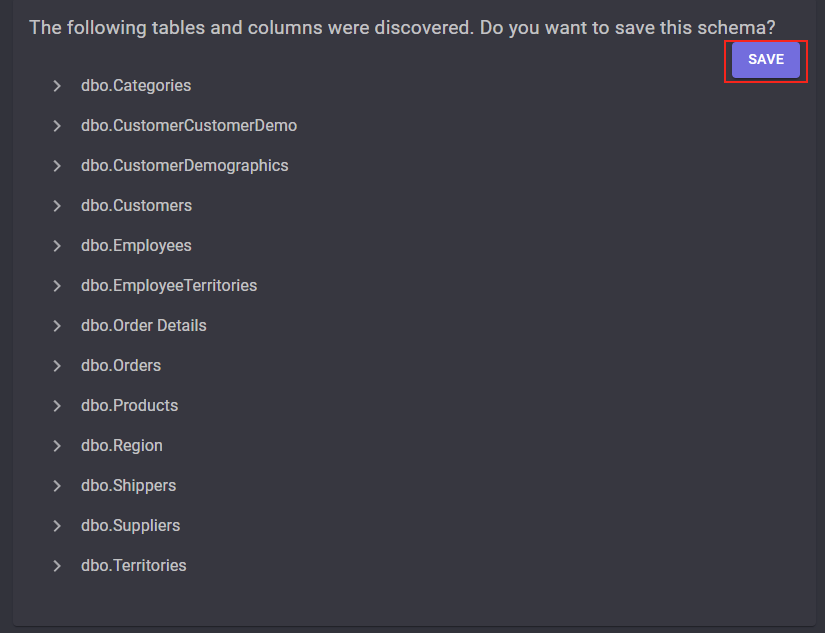Select the dbo.Products table label

coord(129,406)
